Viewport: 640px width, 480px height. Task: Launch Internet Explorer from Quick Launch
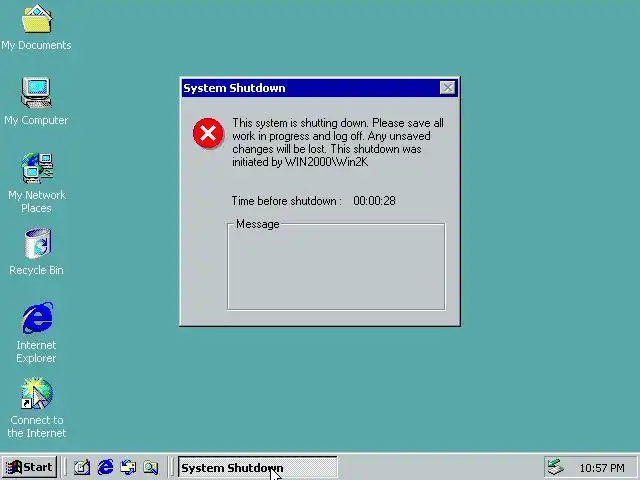[x=105, y=467]
